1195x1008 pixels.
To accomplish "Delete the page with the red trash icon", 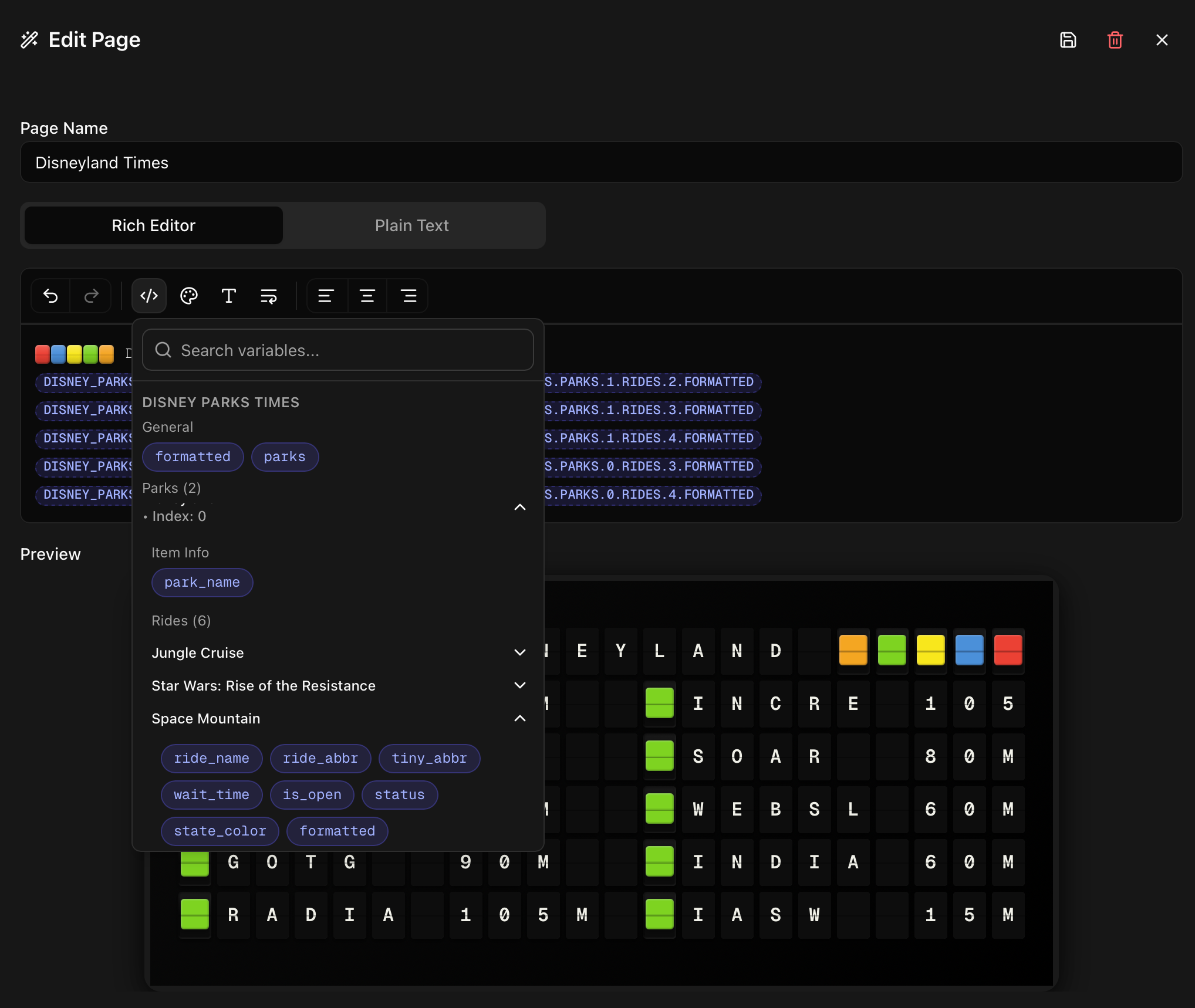I will pyautogui.click(x=1115, y=40).
